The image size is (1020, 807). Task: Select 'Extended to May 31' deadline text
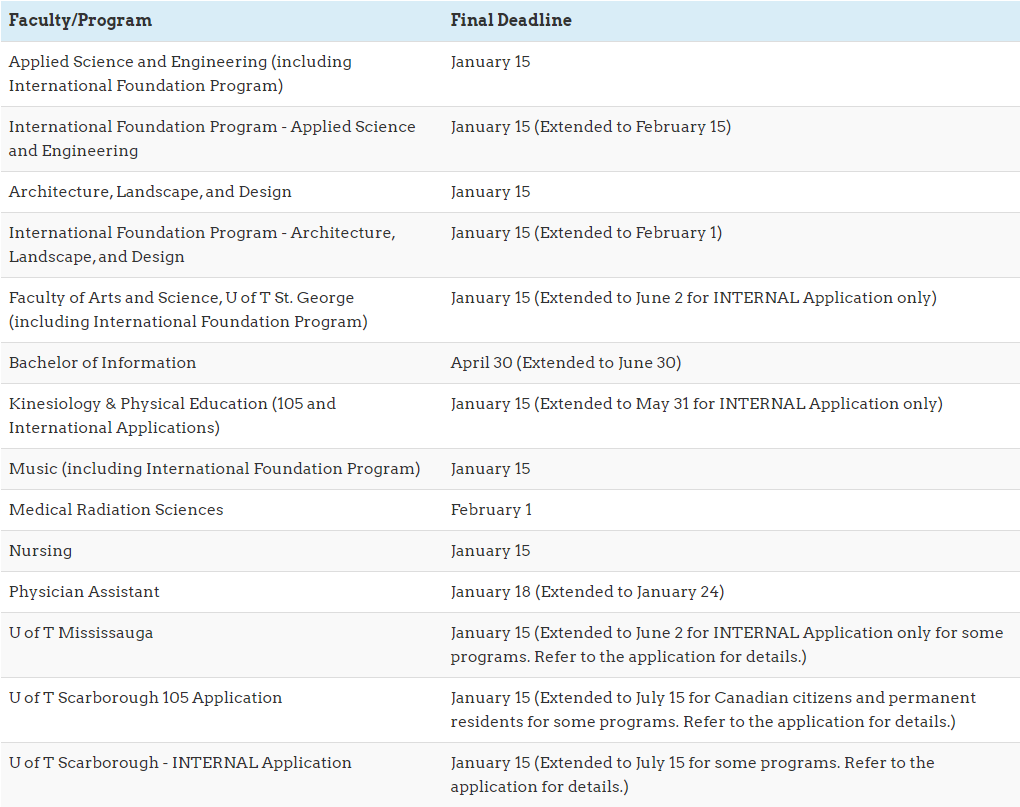point(614,404)
